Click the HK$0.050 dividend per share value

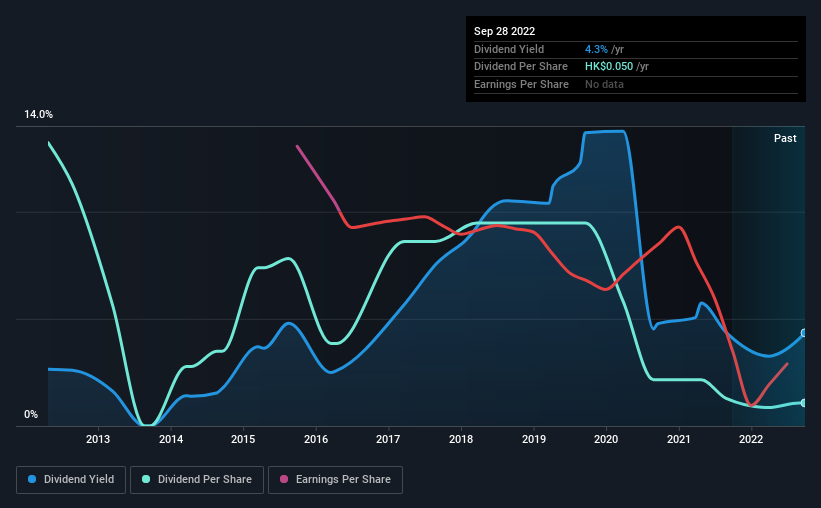609,67
